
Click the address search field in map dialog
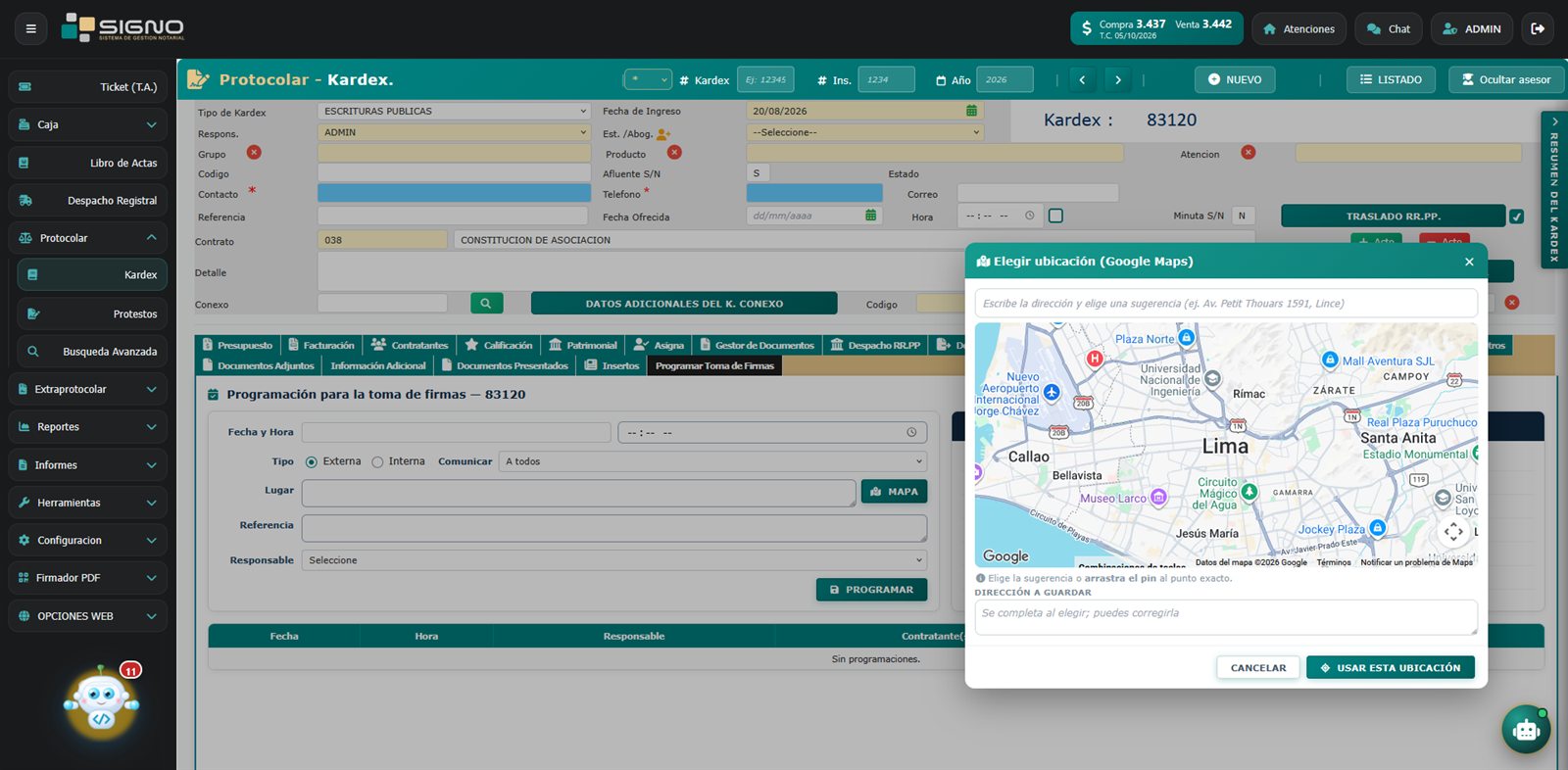coord(1226,304)
